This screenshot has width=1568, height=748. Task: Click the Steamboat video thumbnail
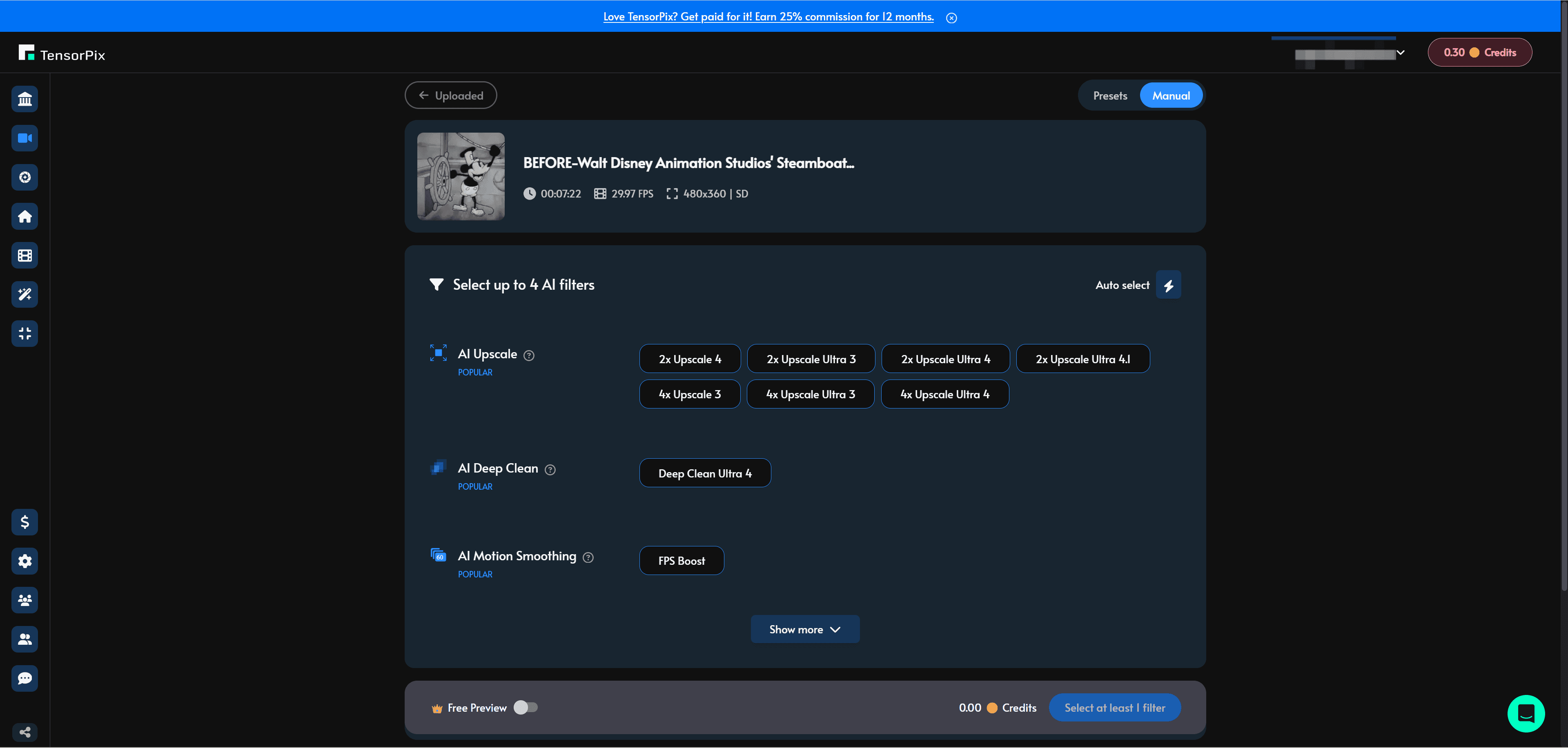pos(461,176)
